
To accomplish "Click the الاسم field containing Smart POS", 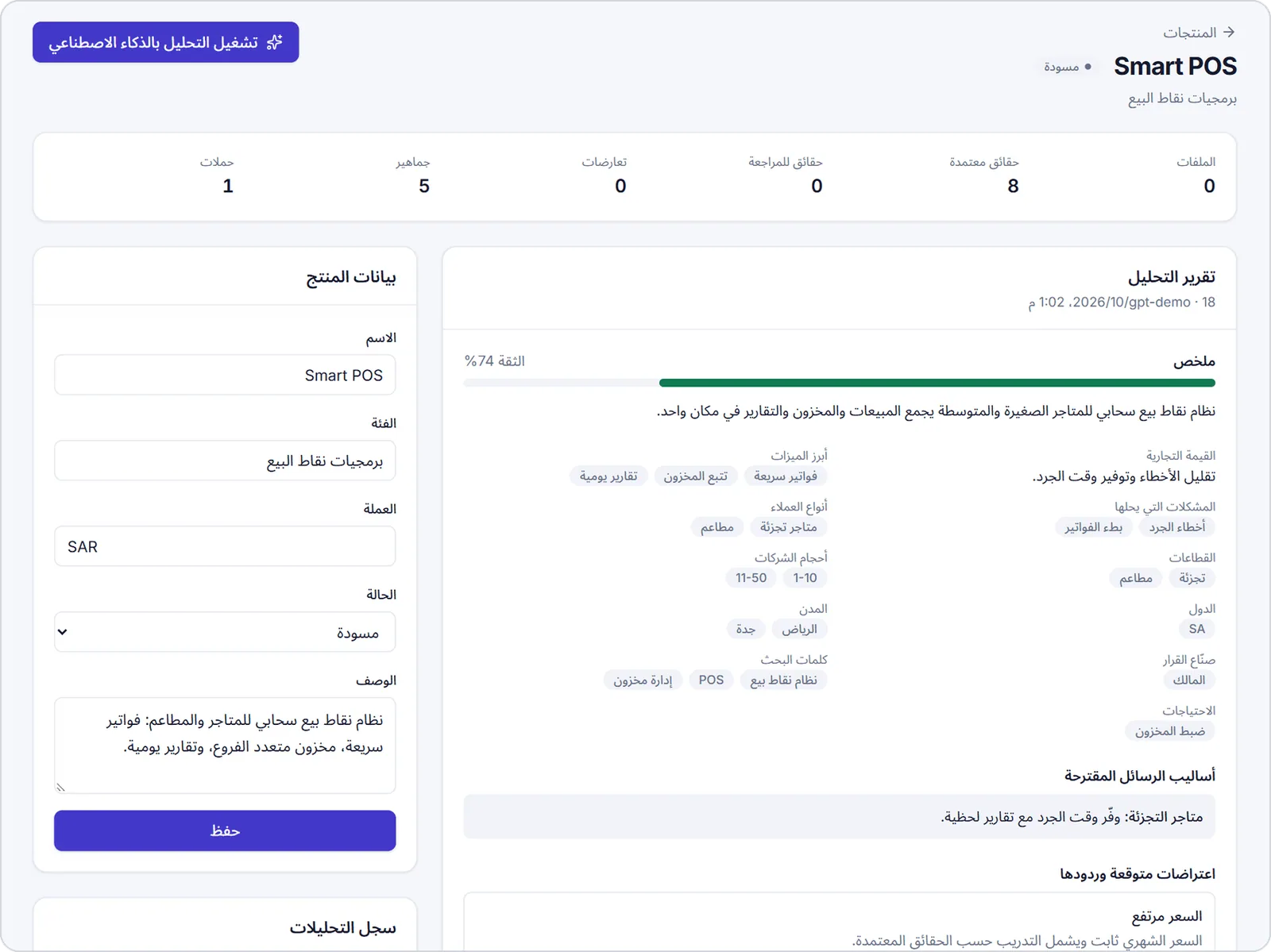I will 225,375.
